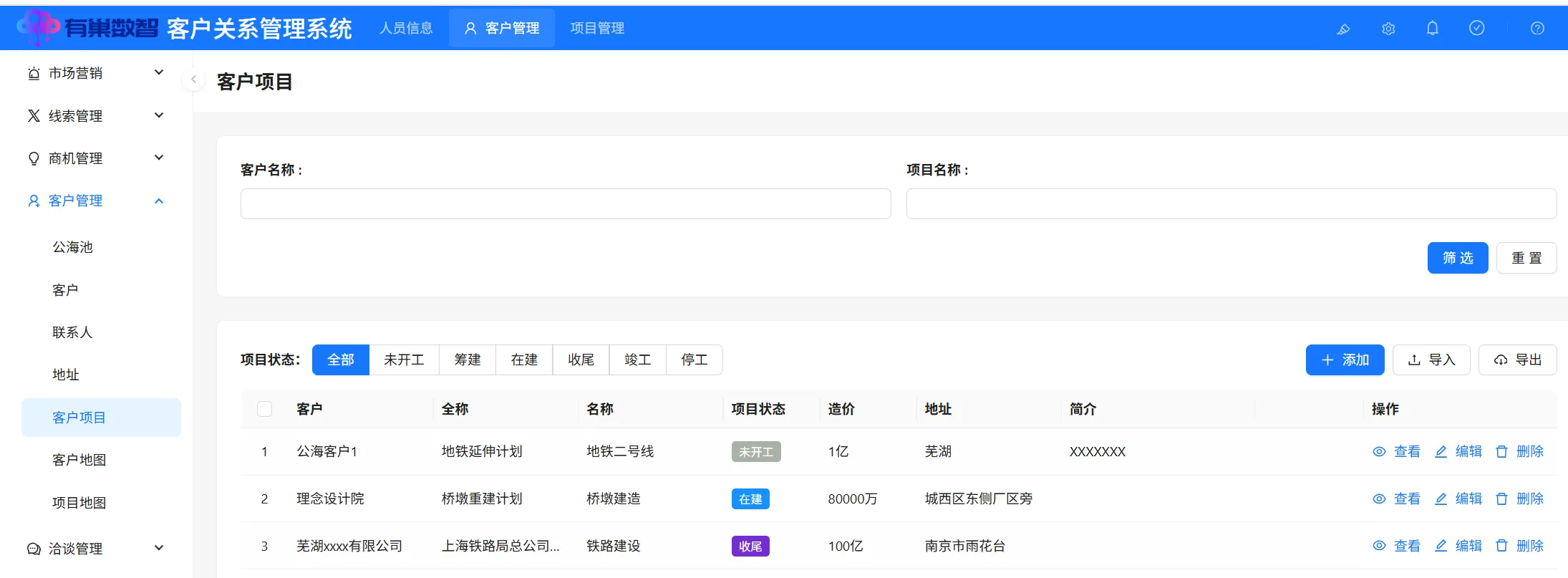This screenshot has width=1568, height=578.
Task: Click trash icon in 公海客户1 row
Action: pyautogui.click(x=1501, y=451)
